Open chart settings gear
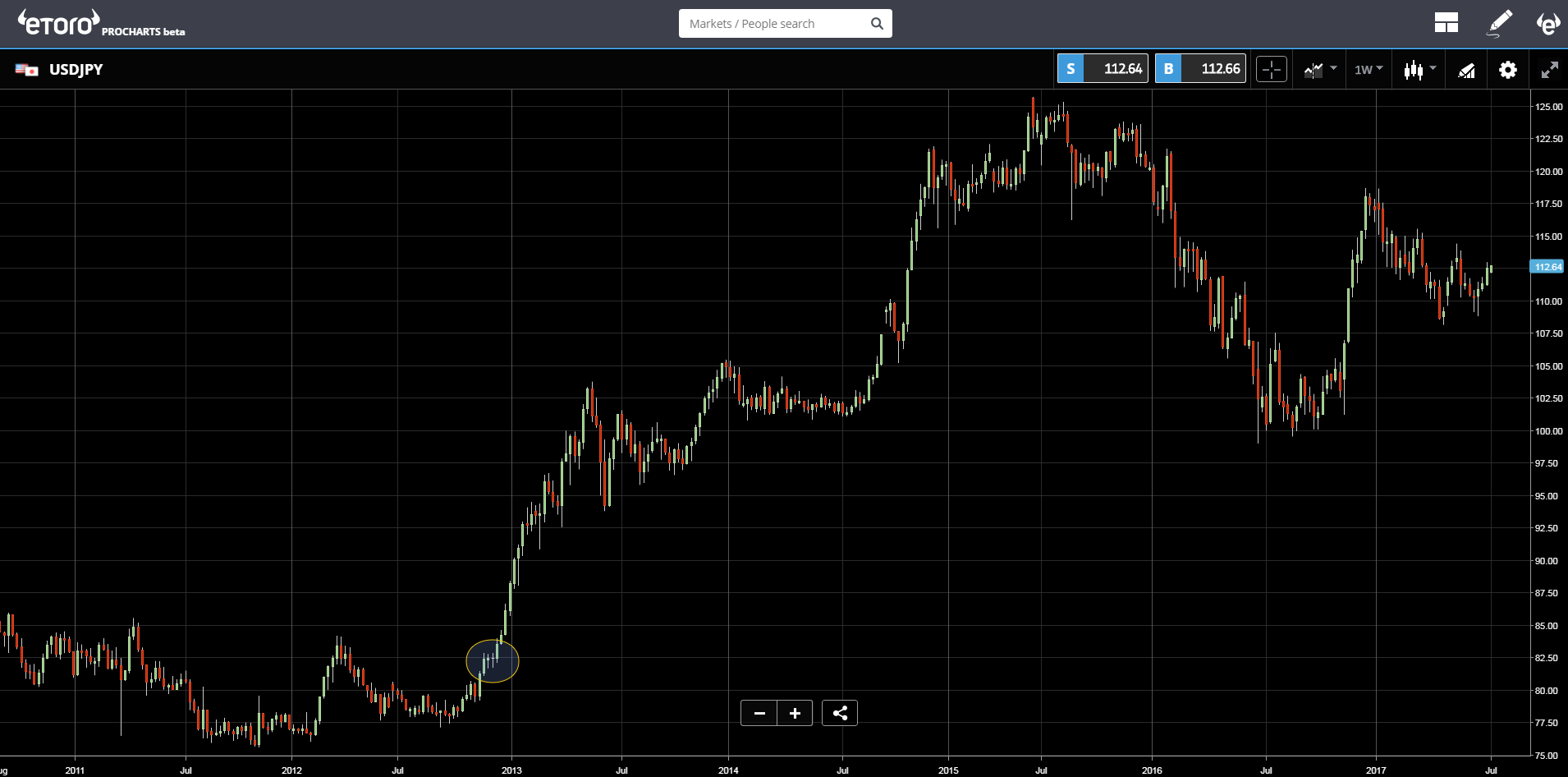The width and height of the screenshot is (1568, 777). coord(1508,70)
